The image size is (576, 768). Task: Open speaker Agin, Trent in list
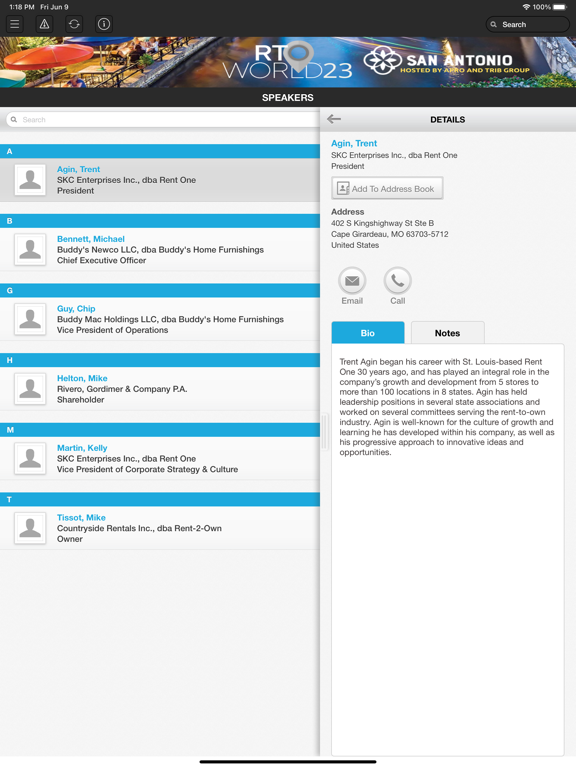160,180
